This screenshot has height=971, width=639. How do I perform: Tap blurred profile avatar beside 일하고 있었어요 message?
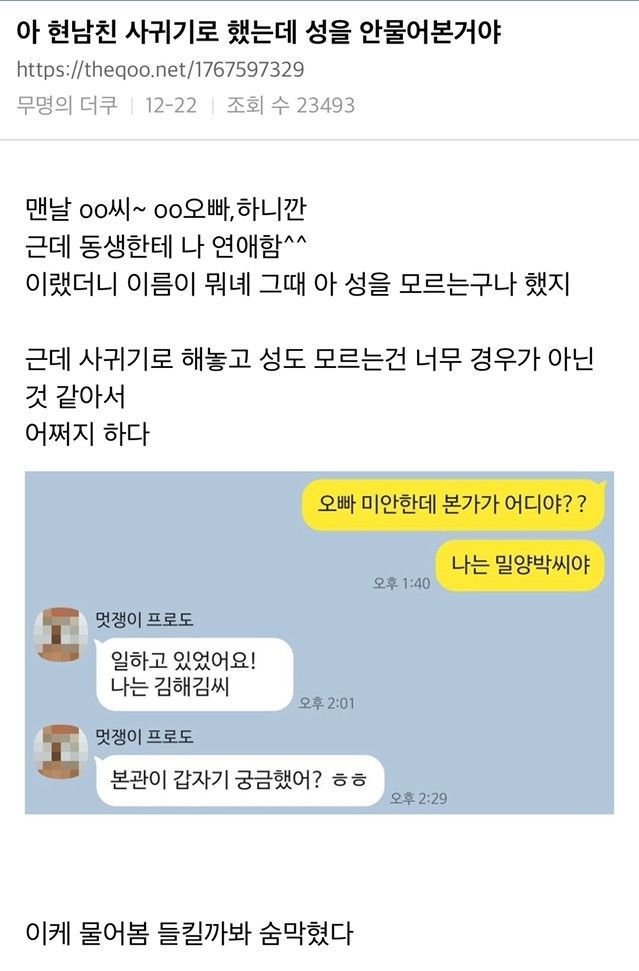pos(60,634)
